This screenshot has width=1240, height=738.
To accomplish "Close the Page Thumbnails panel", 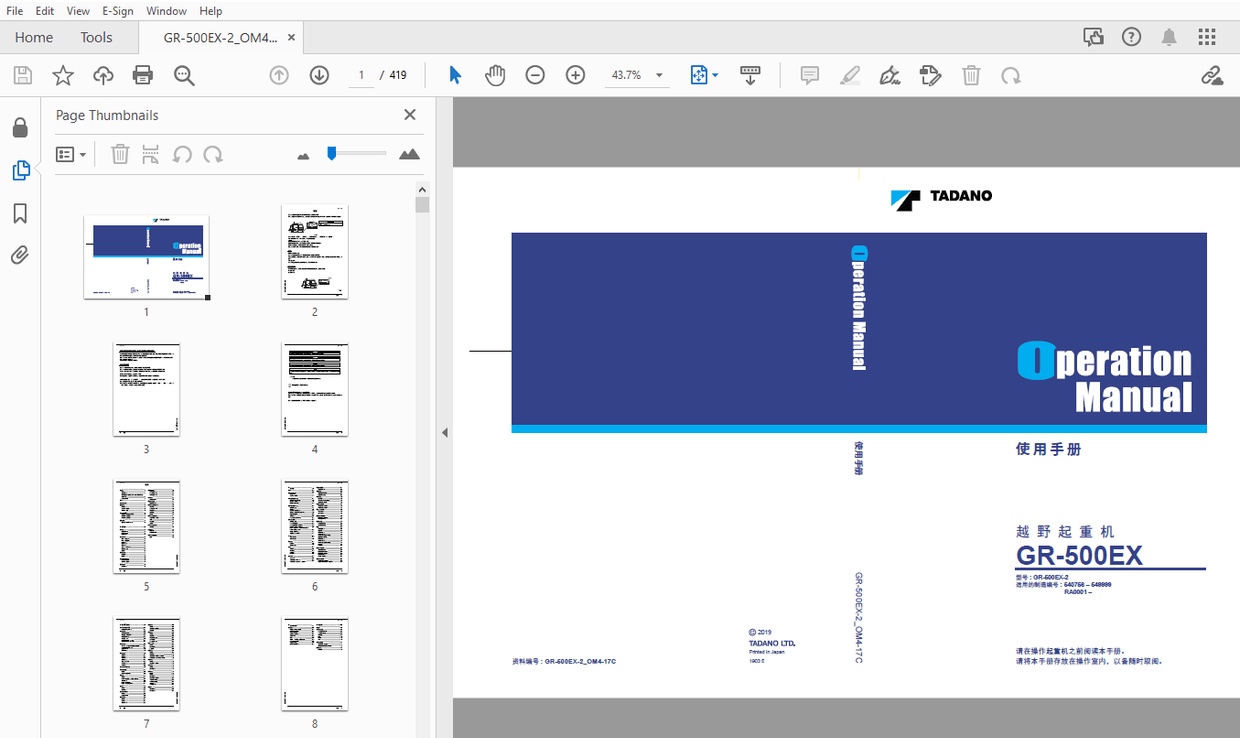I will (409, 115).
